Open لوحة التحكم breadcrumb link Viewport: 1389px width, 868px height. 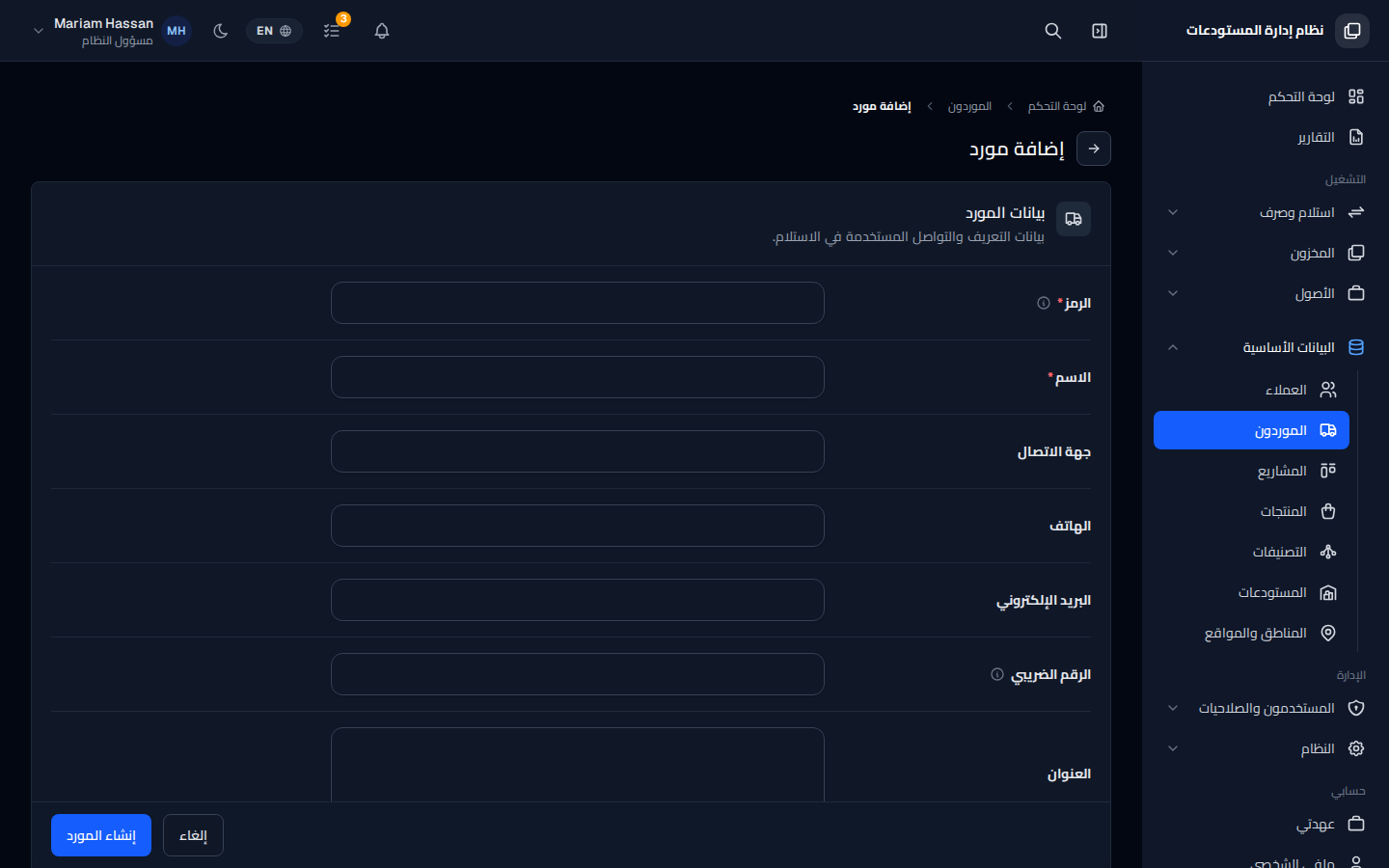click(x=1057, y=106)
